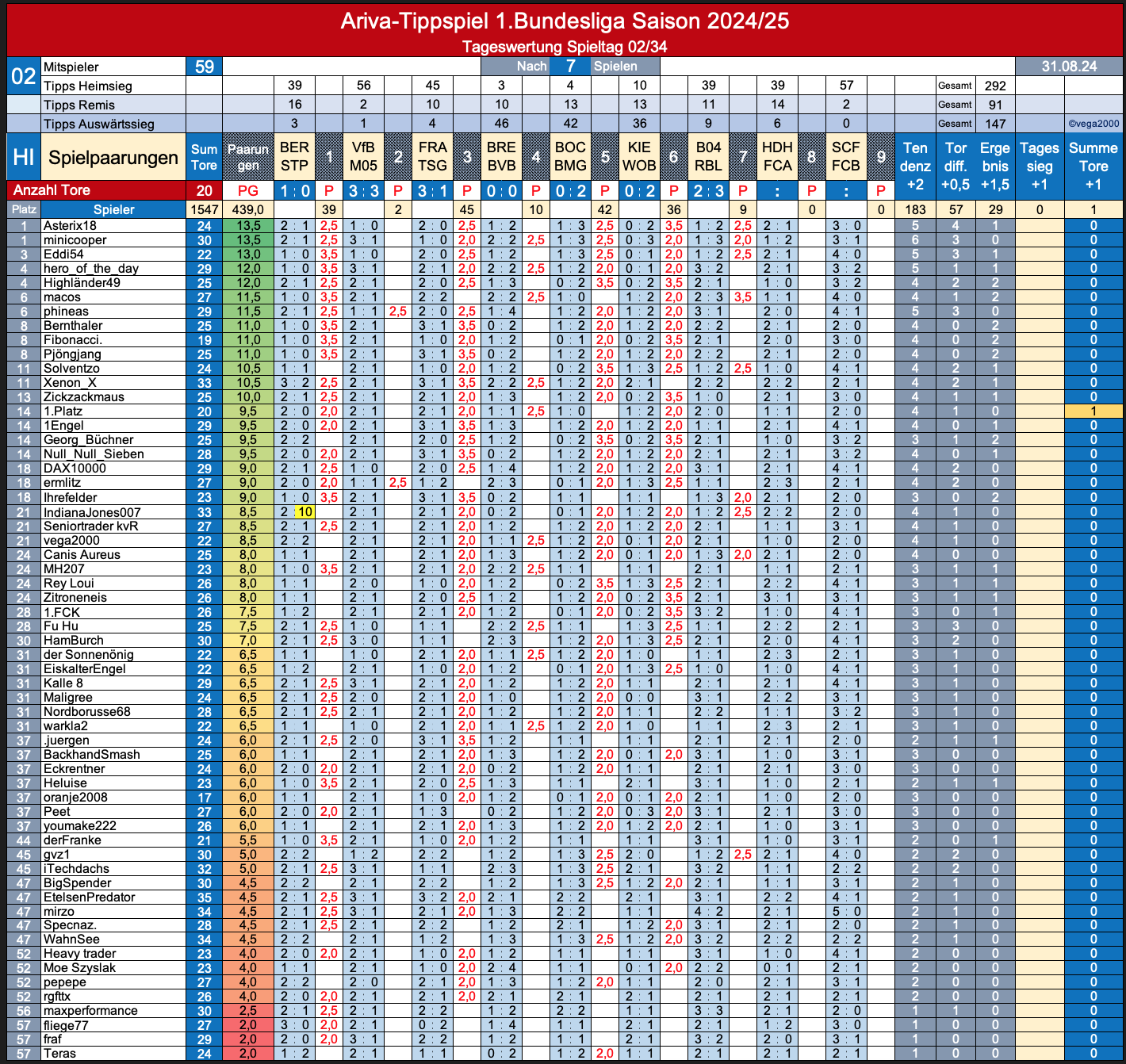Click the date cell 31.08.24
Viewport: 1126px width, 1064px height.
click(x=1069, y=67)
